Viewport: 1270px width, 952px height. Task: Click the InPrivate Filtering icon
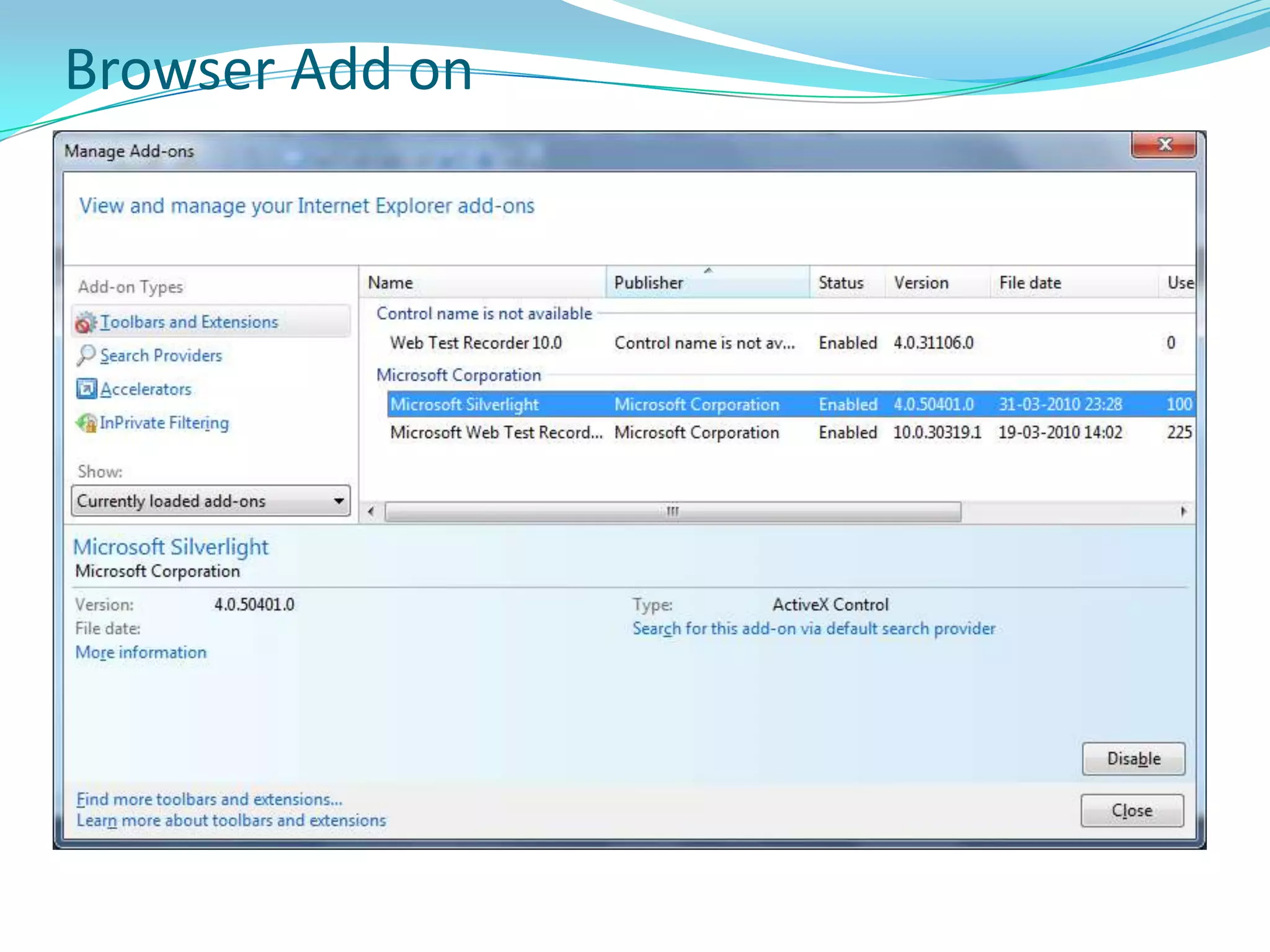click(x=86, y=423)
